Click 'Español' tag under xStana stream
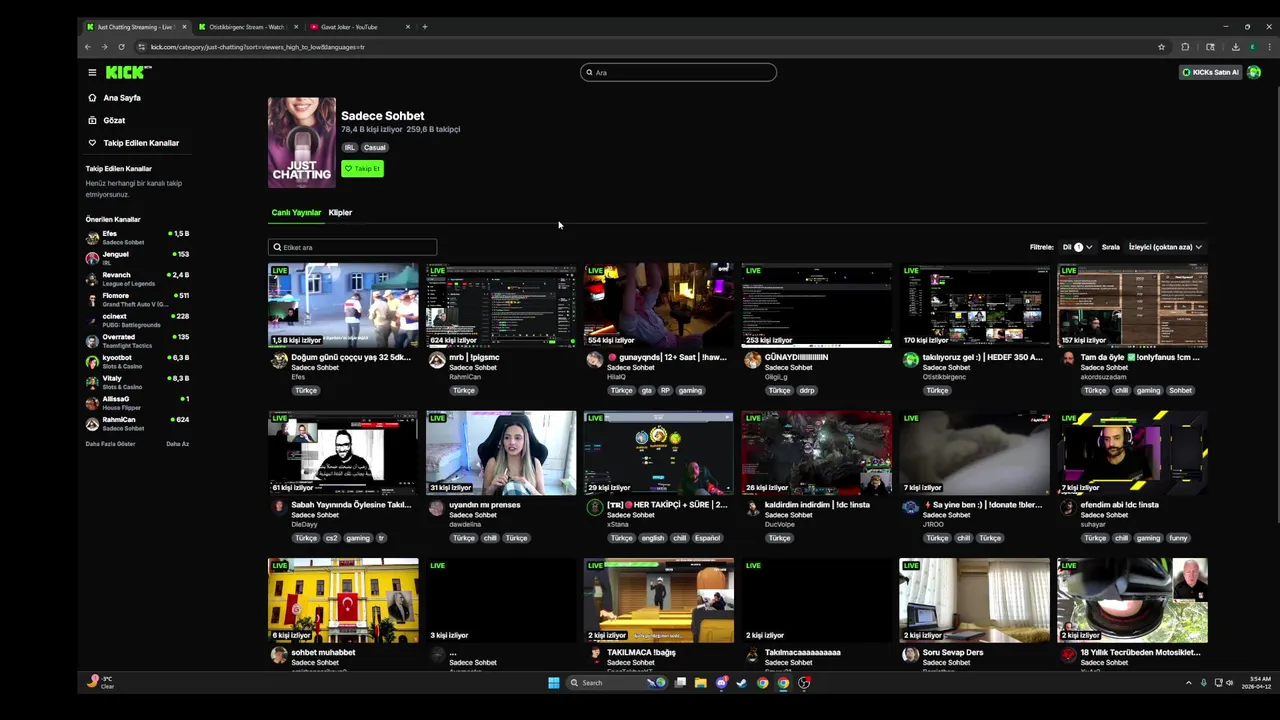 click(x=707, y=538)
